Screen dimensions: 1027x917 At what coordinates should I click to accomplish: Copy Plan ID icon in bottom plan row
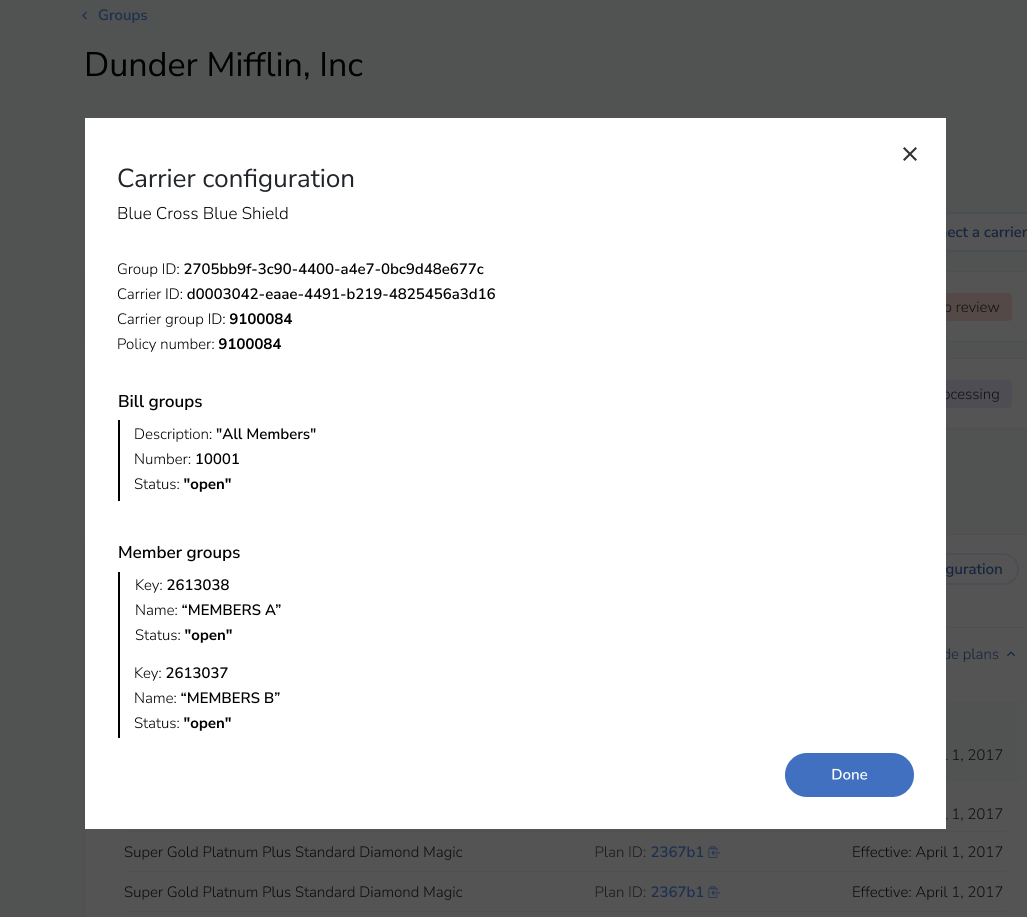pyautogui.click(x=714, y=892)
